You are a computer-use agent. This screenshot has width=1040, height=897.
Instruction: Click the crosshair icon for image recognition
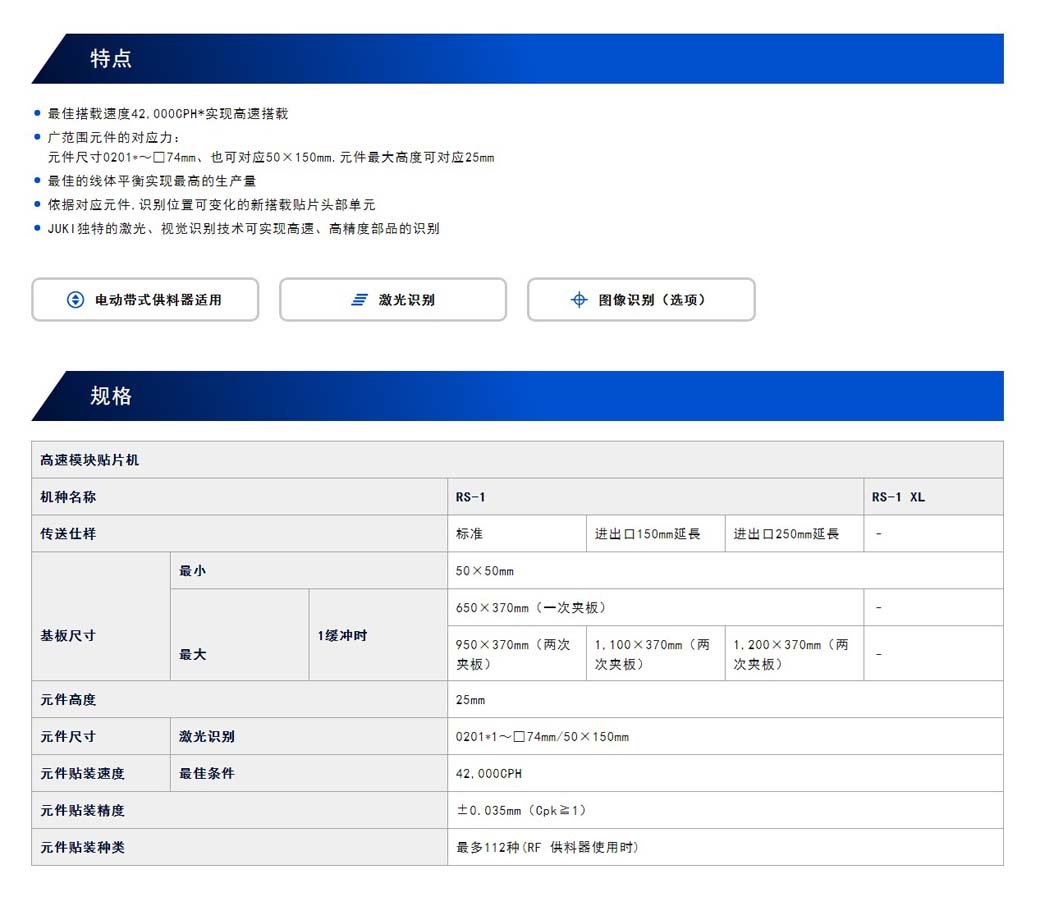pos(578,300)
